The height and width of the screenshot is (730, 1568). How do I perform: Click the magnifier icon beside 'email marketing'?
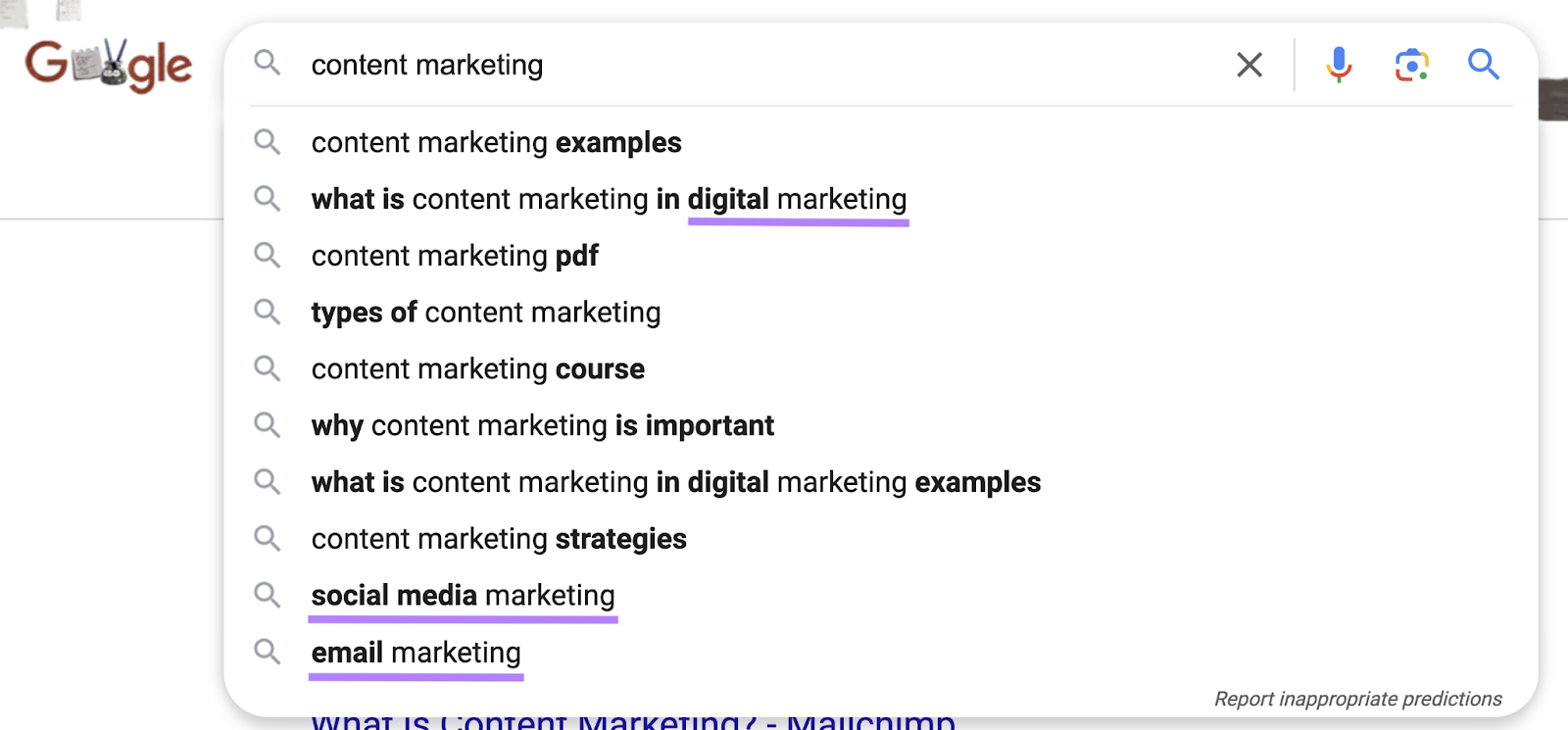[x=267, y=652]
